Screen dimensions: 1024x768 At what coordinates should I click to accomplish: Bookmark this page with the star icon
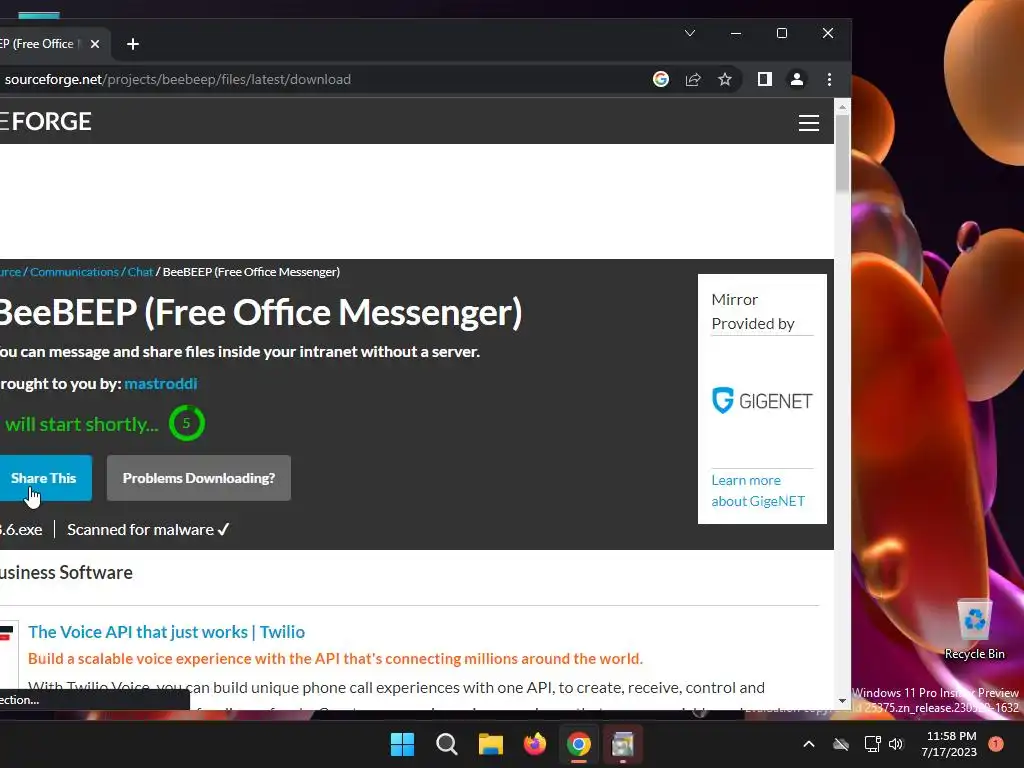click(725, 79)
